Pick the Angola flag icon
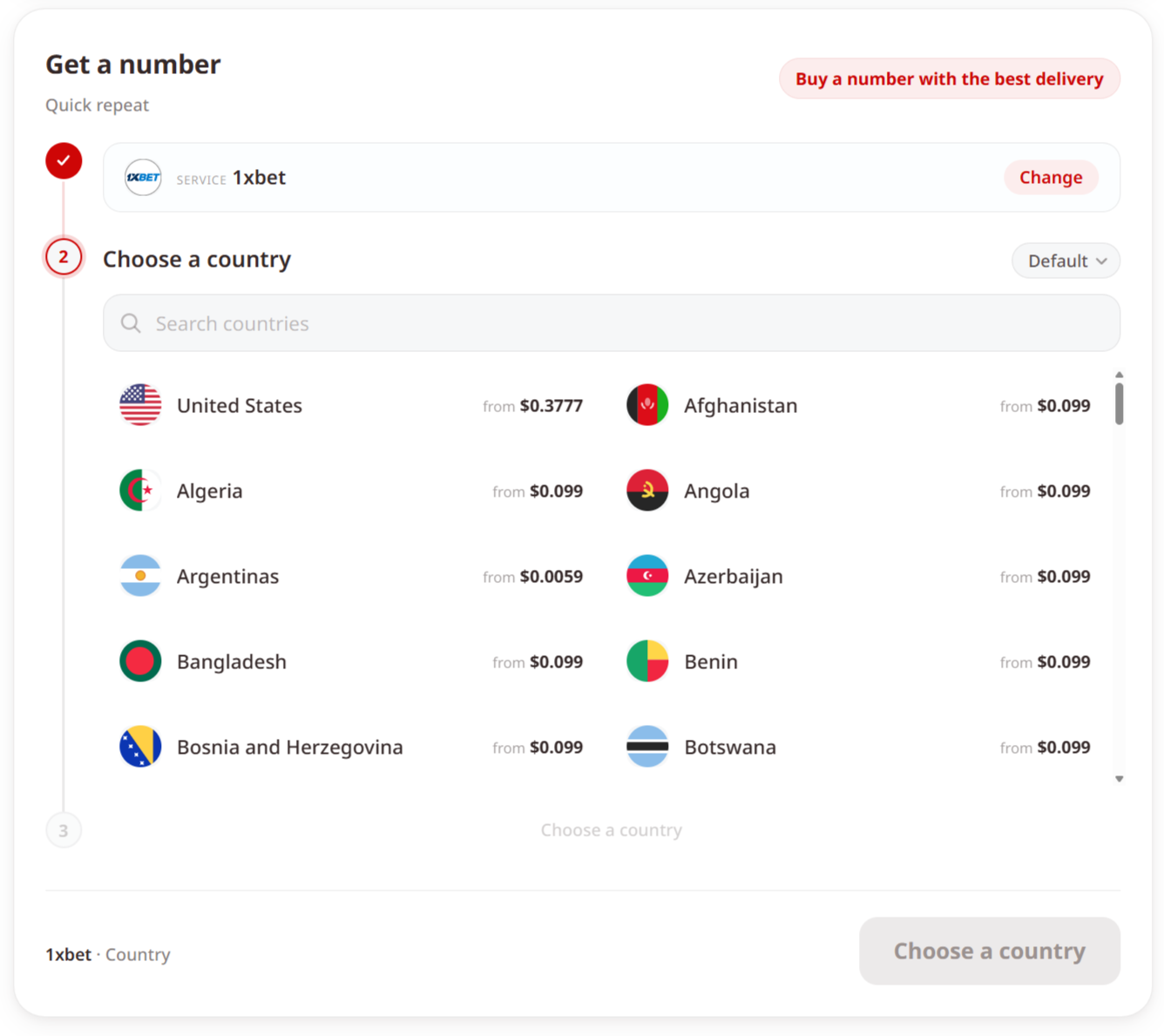Viewport: 1164px width, 1036px height. (x=647, y=491)
